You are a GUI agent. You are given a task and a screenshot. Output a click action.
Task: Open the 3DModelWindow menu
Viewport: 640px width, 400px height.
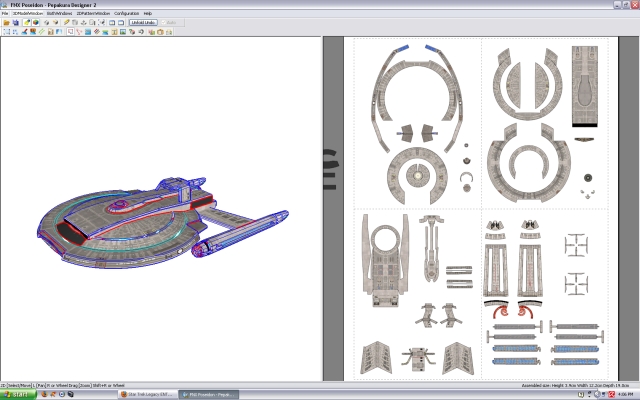pyautogui.click(x=27, y=13)
